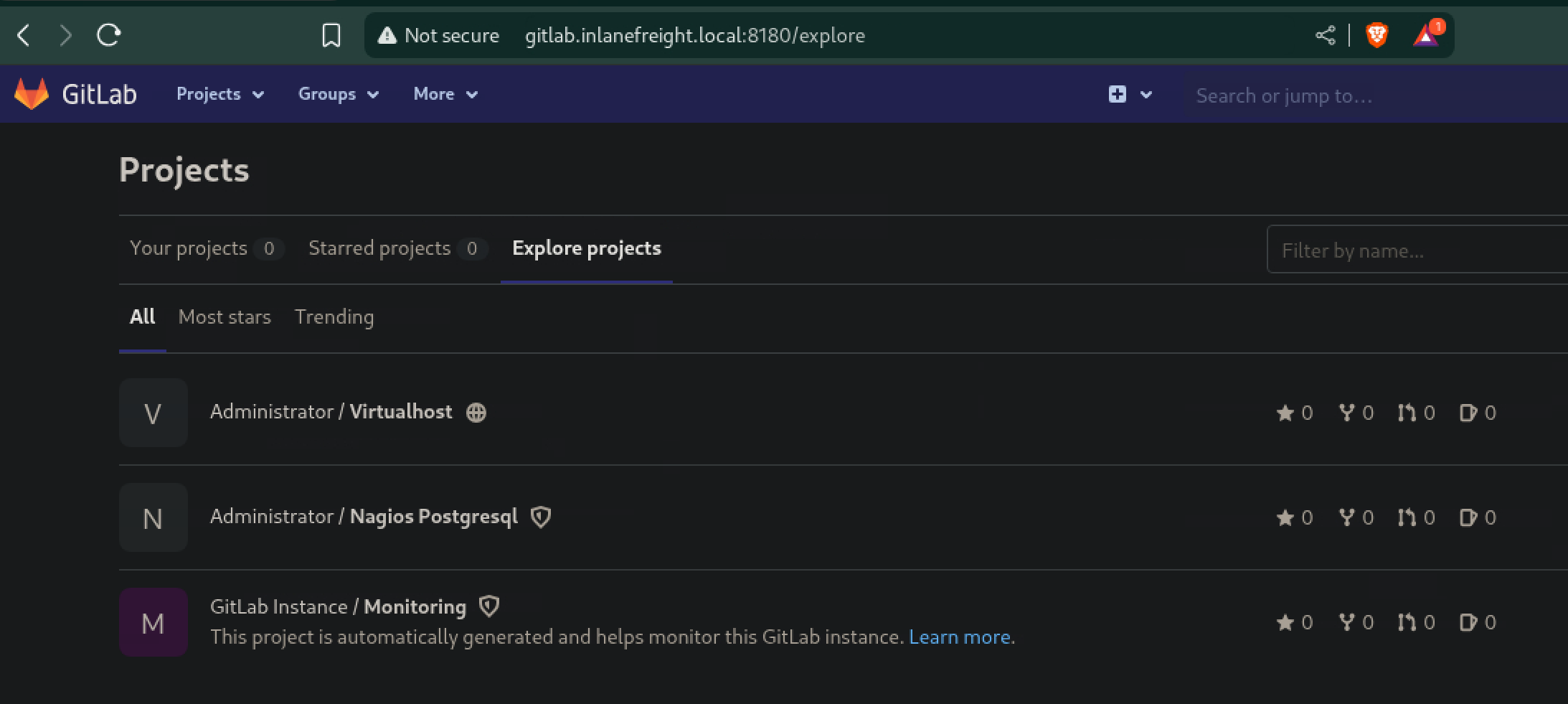Select the All sub-tab

(x=142, y=316)
